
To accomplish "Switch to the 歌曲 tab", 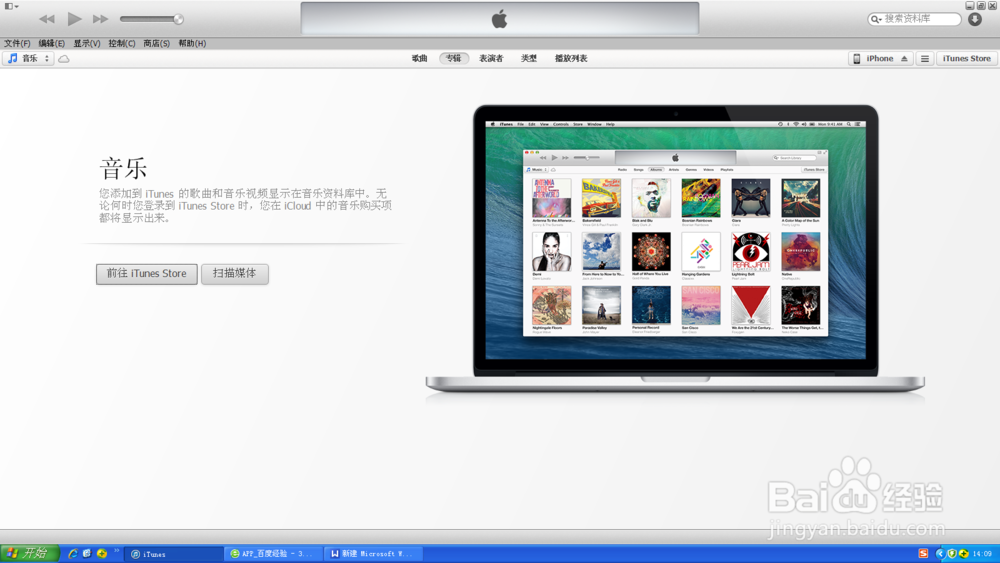I will [419, 58].
